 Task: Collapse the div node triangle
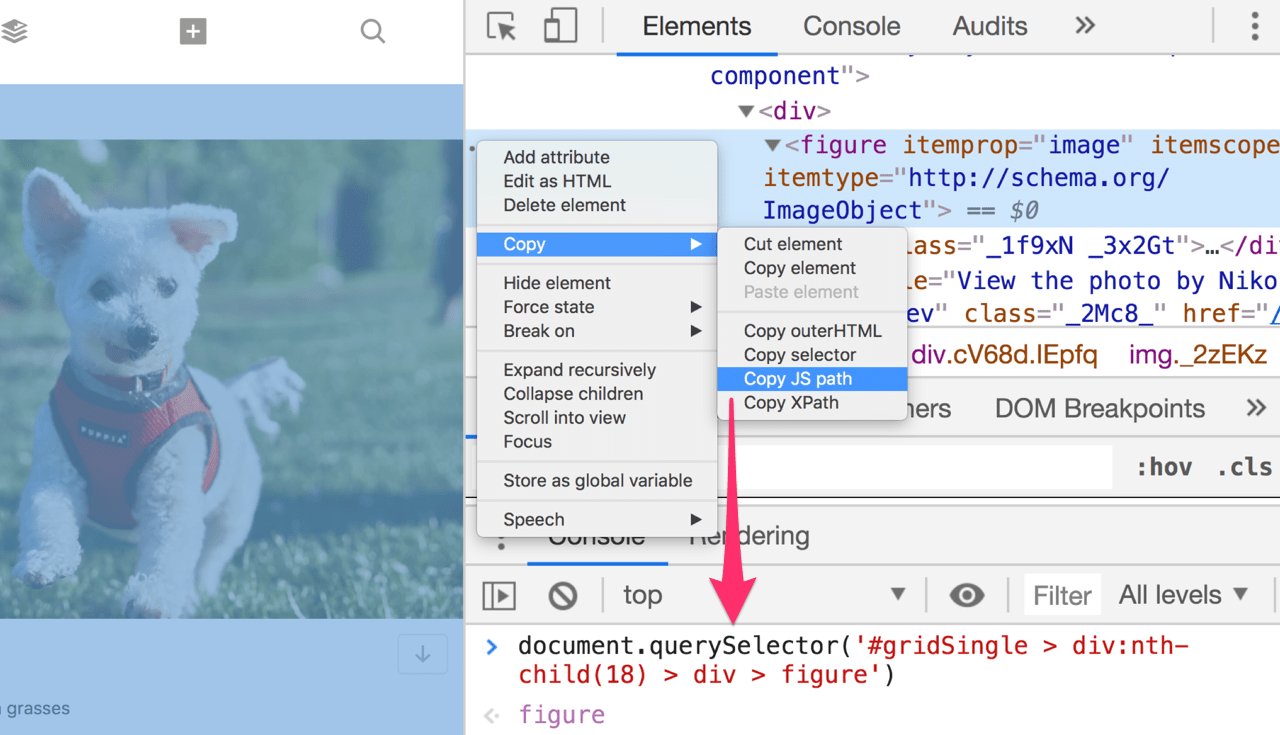coord(746,111)
